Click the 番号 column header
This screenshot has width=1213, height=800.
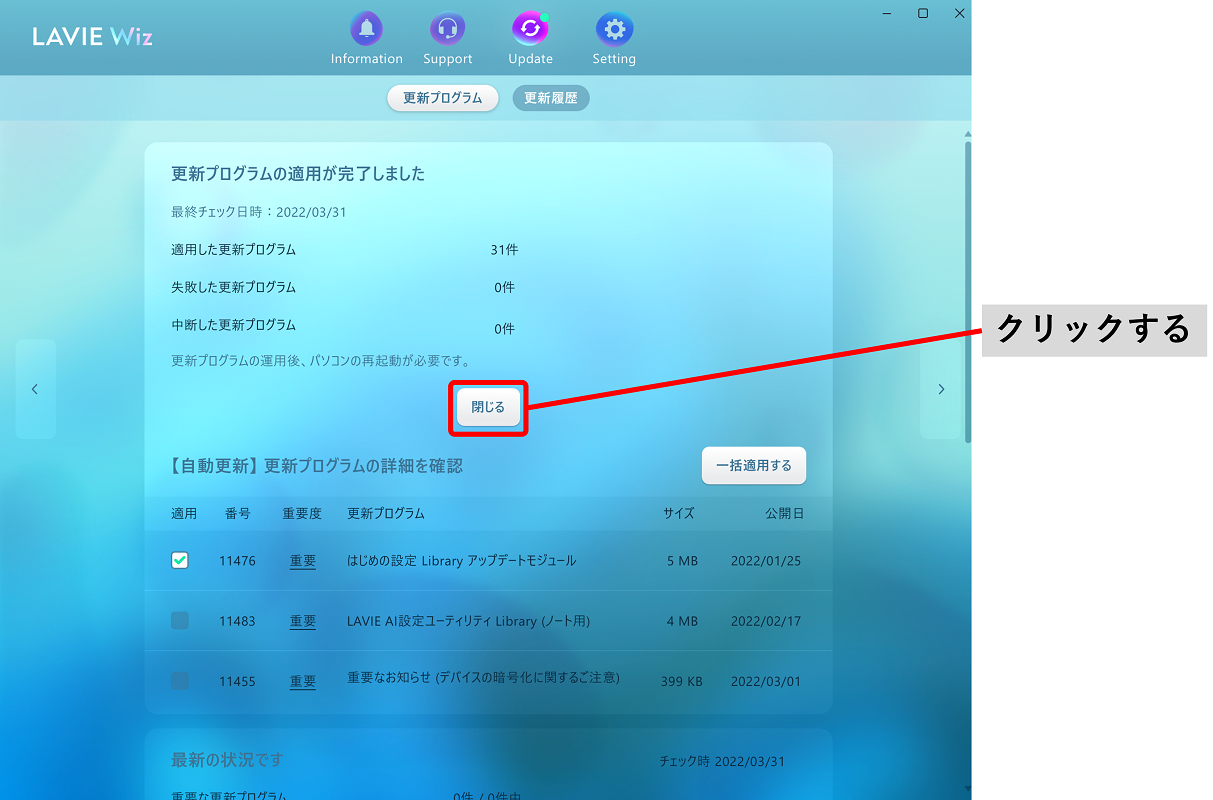click(238, 514)
